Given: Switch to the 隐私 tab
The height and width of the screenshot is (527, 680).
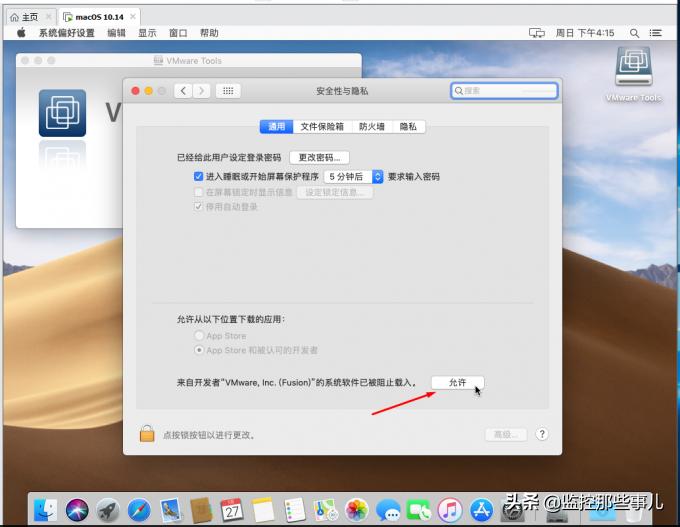Looking at the screenshot, I should [408, 126].
